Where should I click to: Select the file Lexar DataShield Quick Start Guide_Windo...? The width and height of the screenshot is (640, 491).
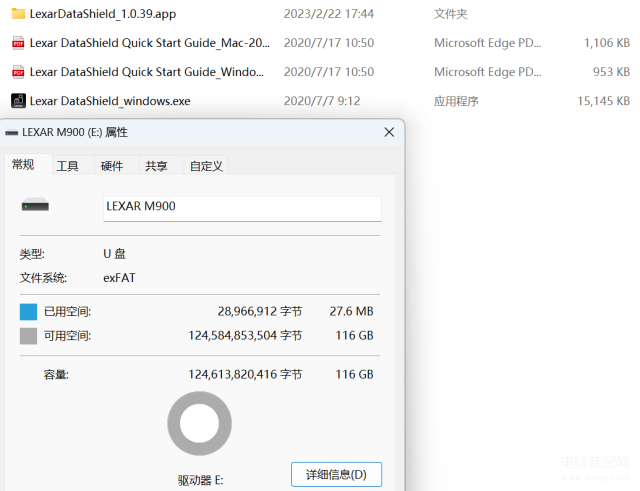pos(147,72)
